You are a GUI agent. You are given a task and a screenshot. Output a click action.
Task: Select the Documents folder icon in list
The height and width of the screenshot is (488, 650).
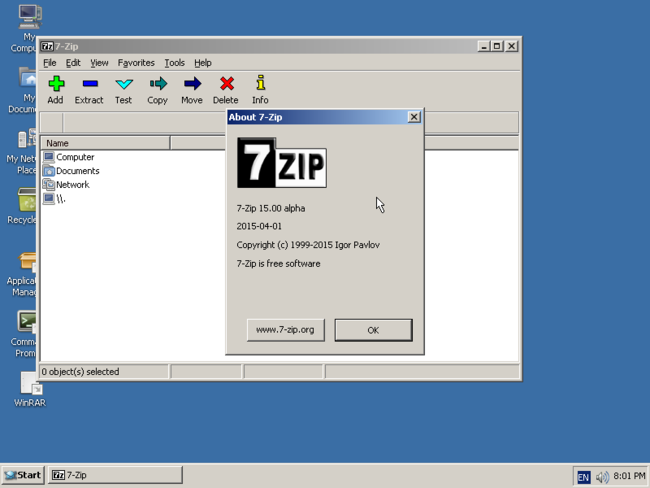pyautogui.click(x=49, y=170)
